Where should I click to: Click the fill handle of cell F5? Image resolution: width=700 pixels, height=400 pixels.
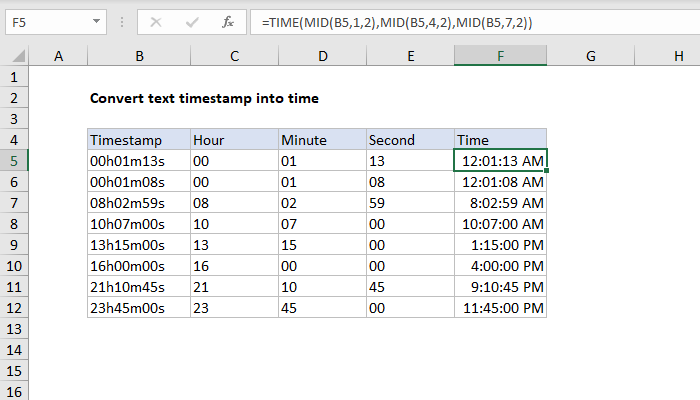[546, 171]
